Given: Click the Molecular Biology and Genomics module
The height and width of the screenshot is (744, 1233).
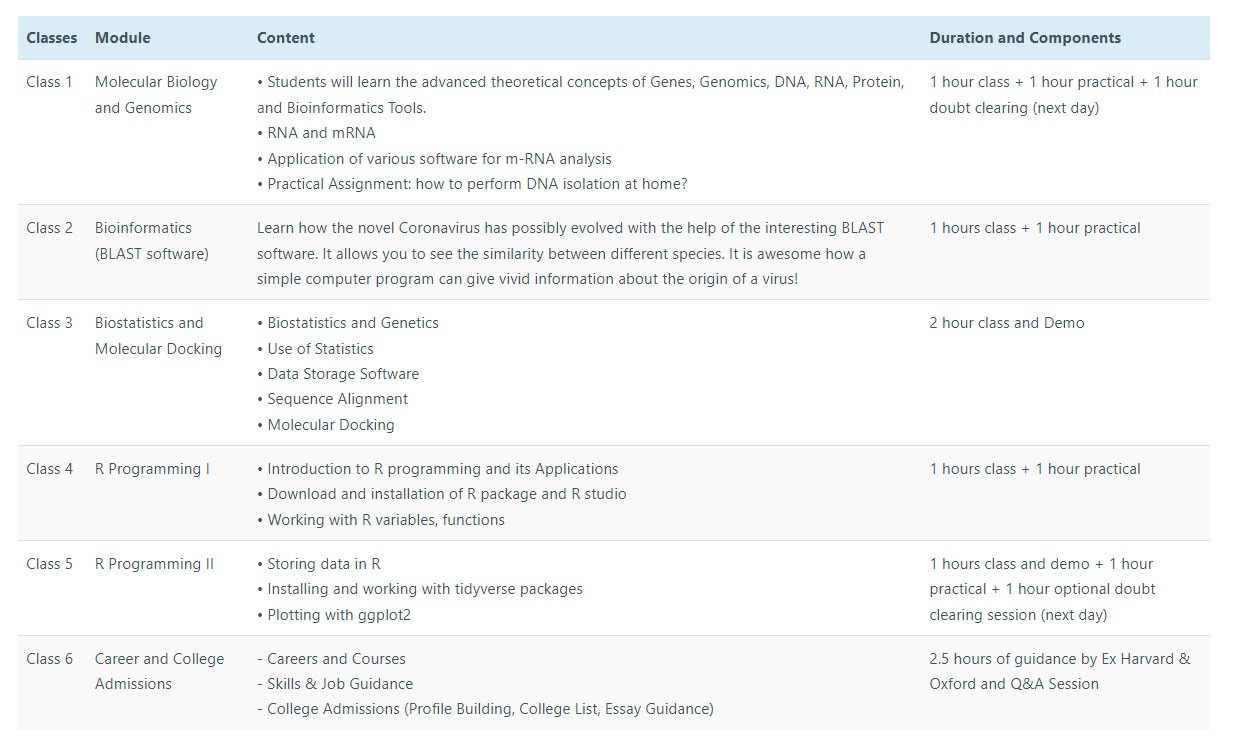Looking at the screenshot, I should [156, 95].
